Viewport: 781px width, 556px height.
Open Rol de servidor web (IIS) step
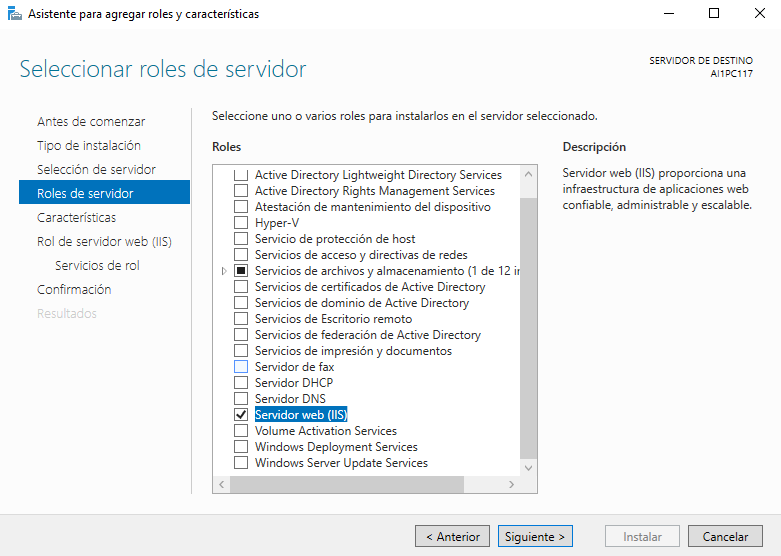coord(104,242)
